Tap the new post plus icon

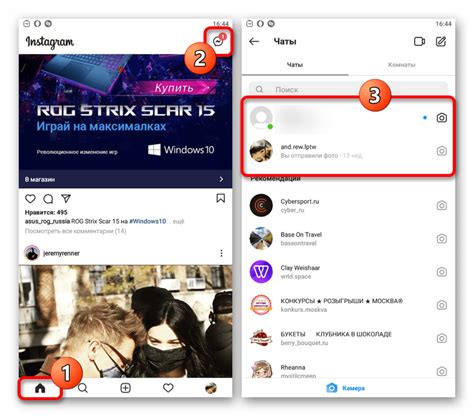coord(125,388)
